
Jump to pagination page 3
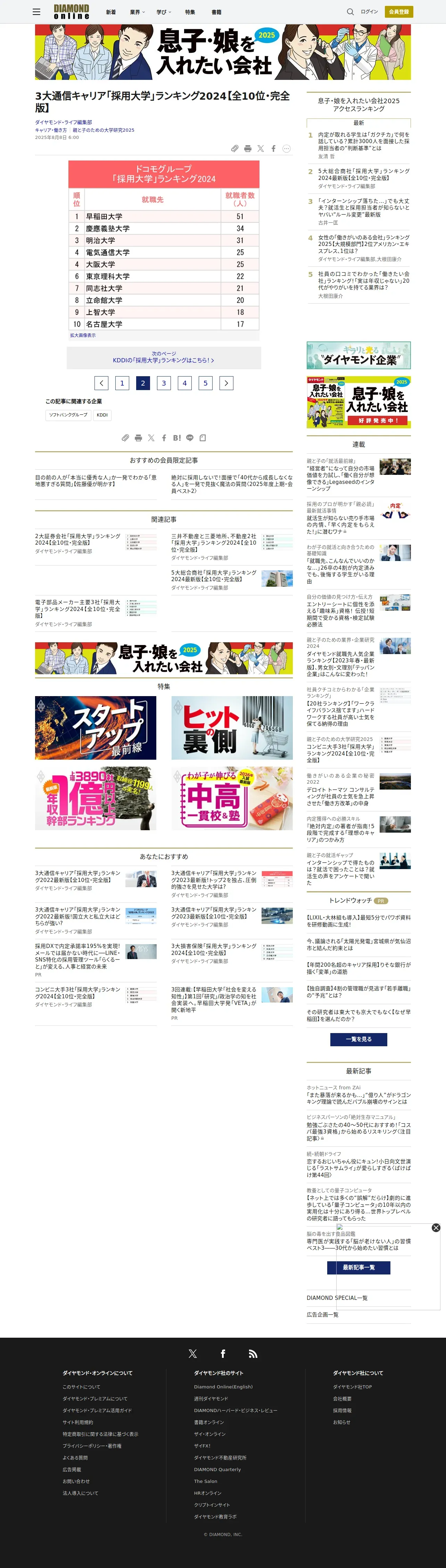click(164, 383)
